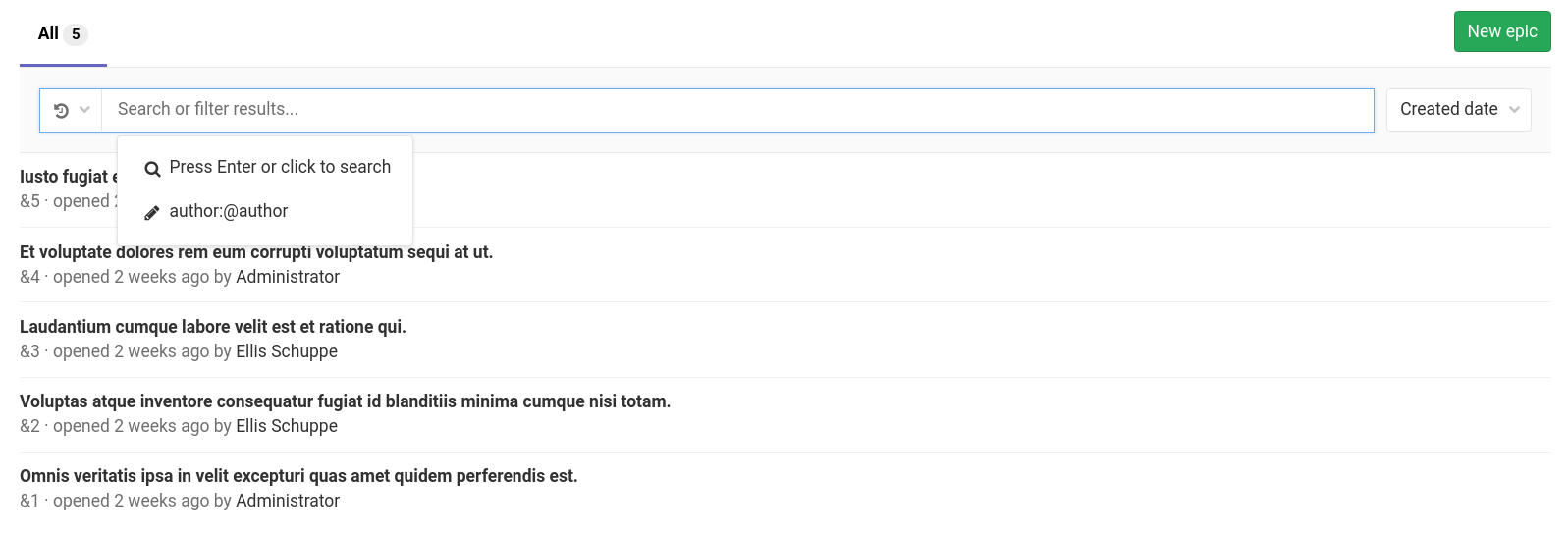The width and height of the screenshot is (1568, 534).
Task: Open epic 'Omnis veritatis ipsa in velit'
Action: pyautogui.click(x=298, y=476)
